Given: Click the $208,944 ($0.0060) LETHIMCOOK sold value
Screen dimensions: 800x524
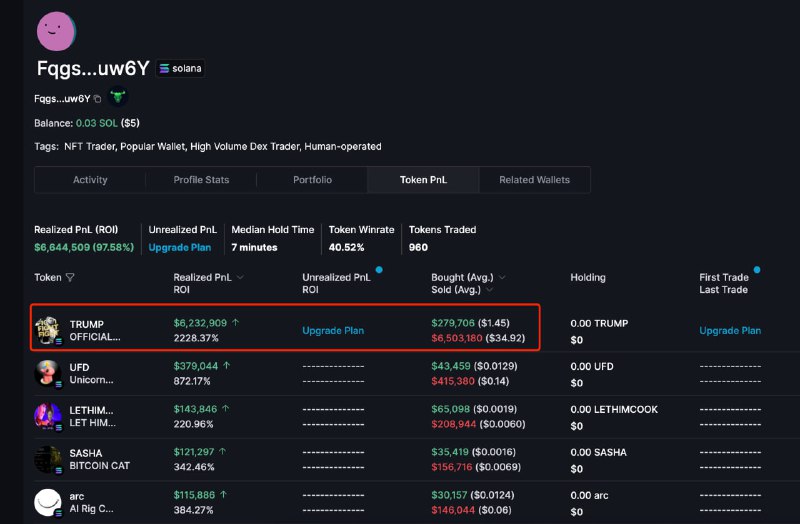Looking at the screenshot, I should coord(478,424).
